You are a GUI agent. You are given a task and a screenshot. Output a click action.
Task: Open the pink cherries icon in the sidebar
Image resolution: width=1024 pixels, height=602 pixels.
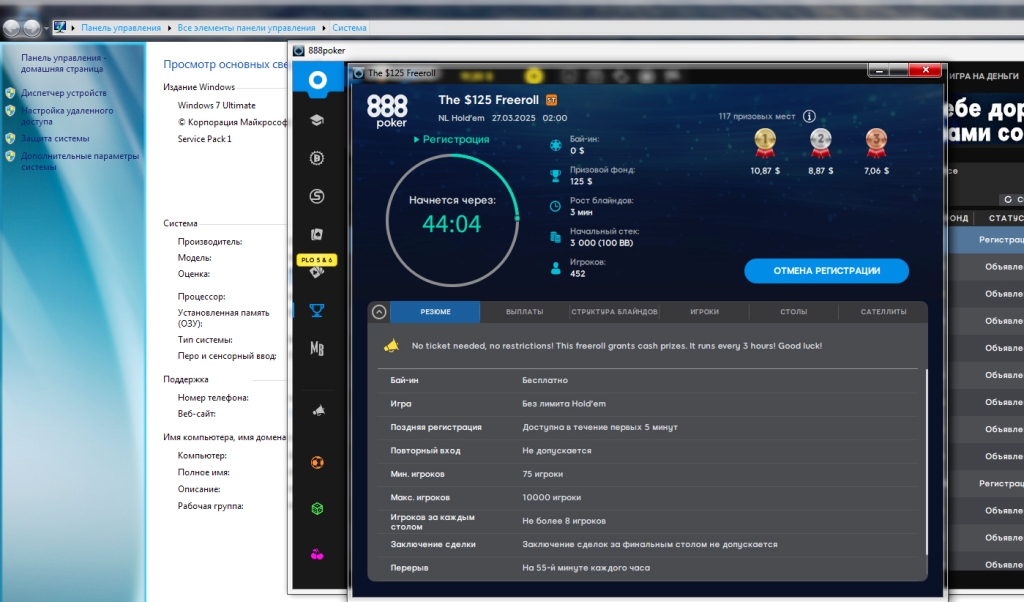(317, 554)
